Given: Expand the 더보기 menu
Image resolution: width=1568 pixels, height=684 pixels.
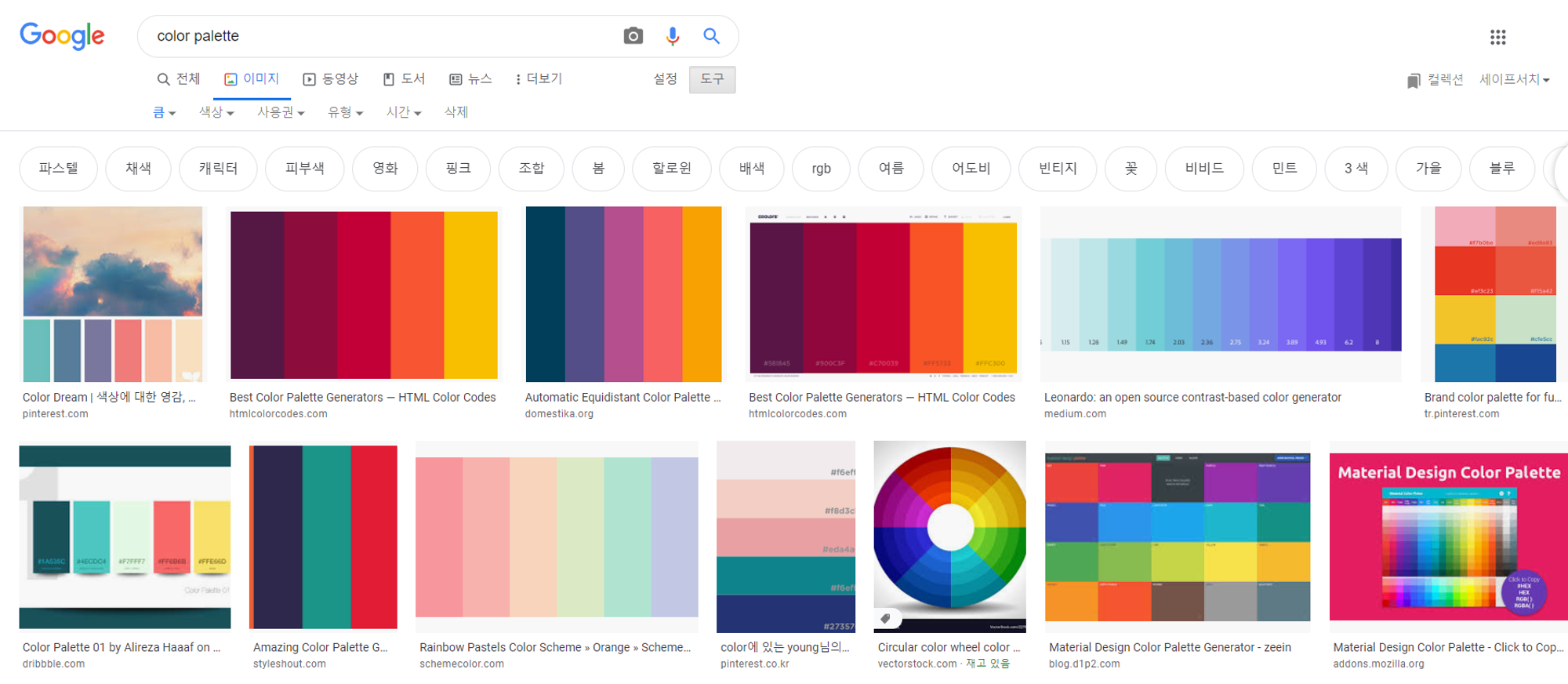Looking at the screenshot, I should 539,79.
